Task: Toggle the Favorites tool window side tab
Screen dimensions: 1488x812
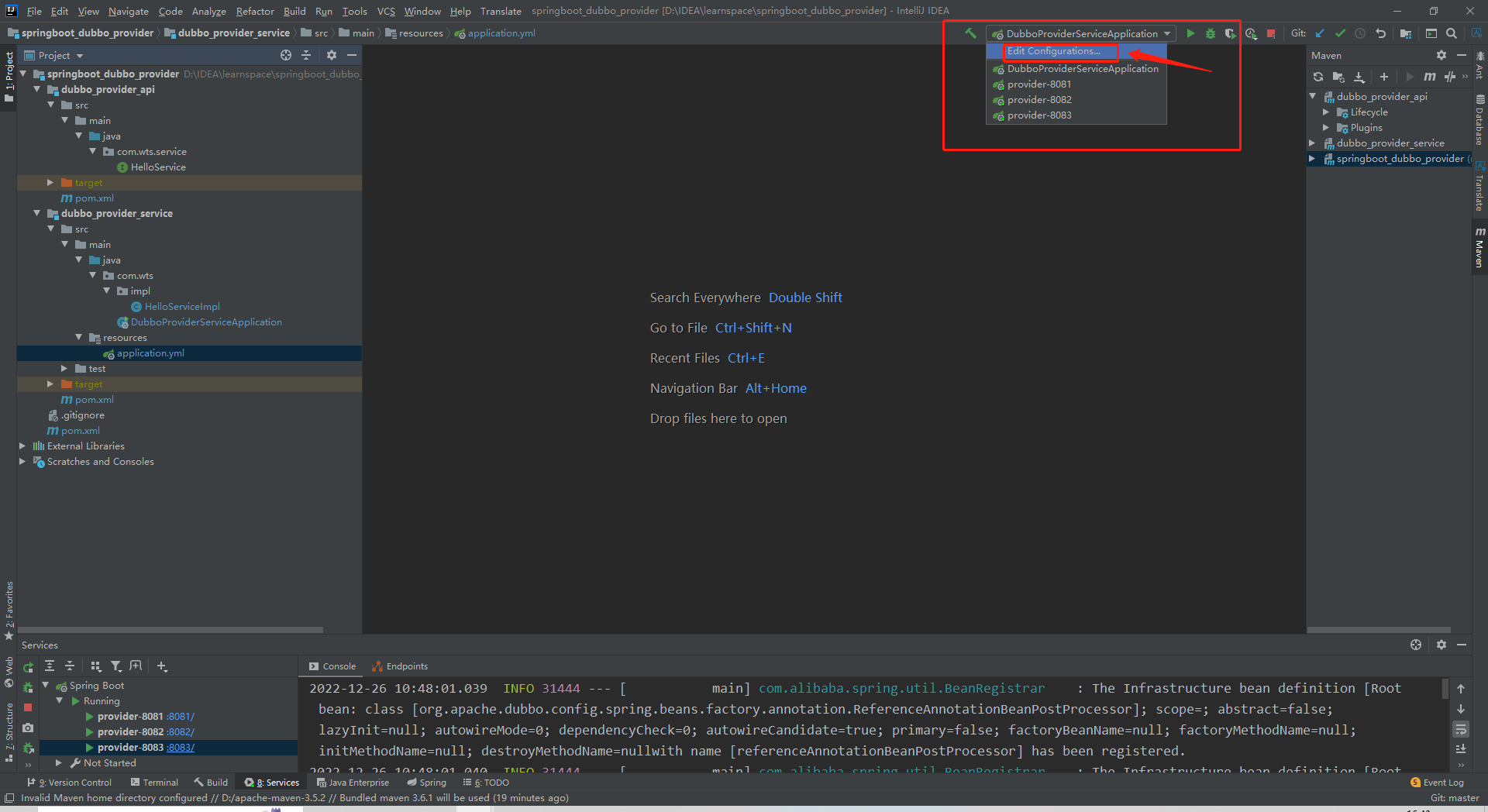Action: point(9,610)
